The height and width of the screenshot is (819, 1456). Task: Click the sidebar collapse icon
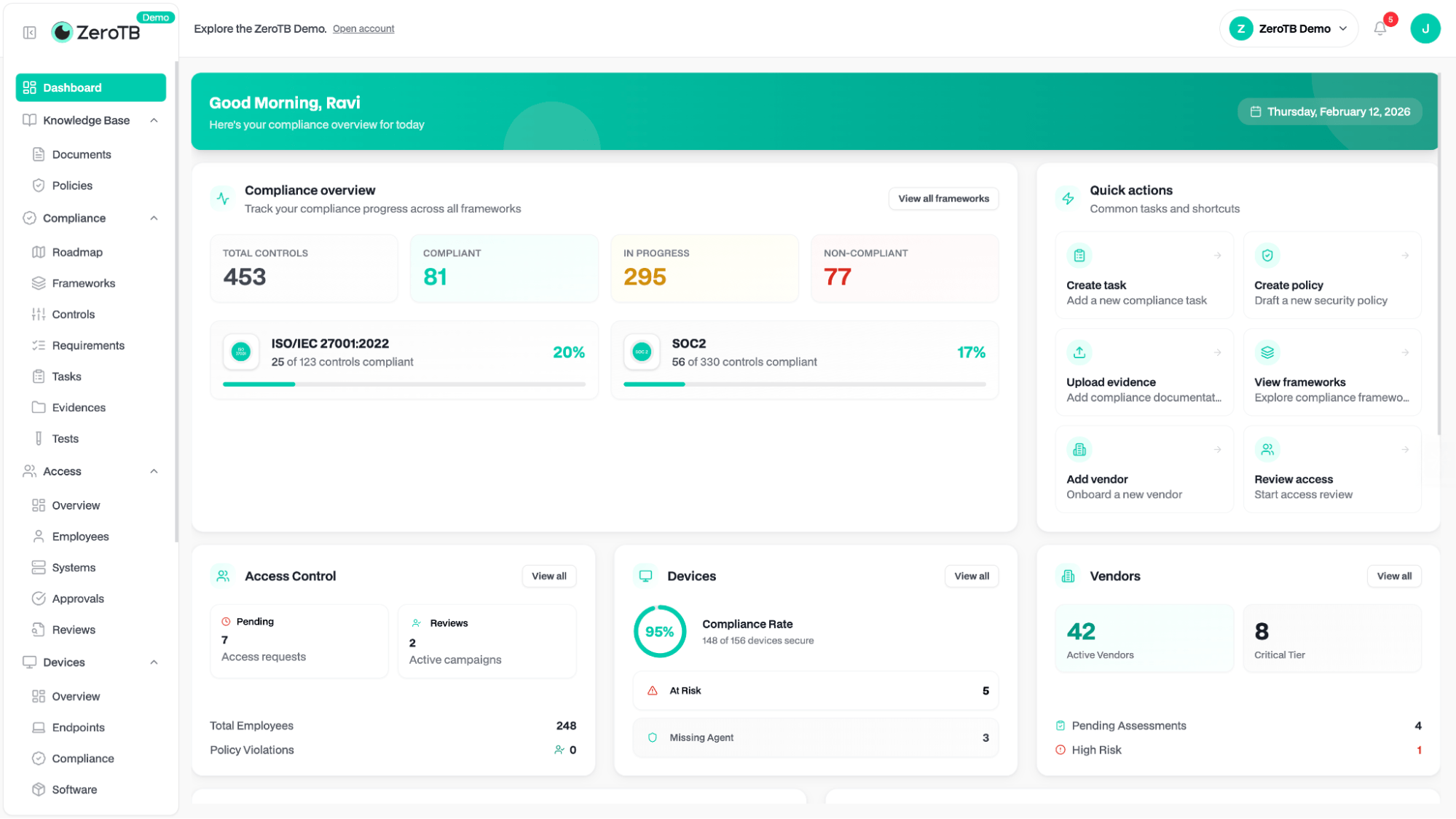coord(30,32)
